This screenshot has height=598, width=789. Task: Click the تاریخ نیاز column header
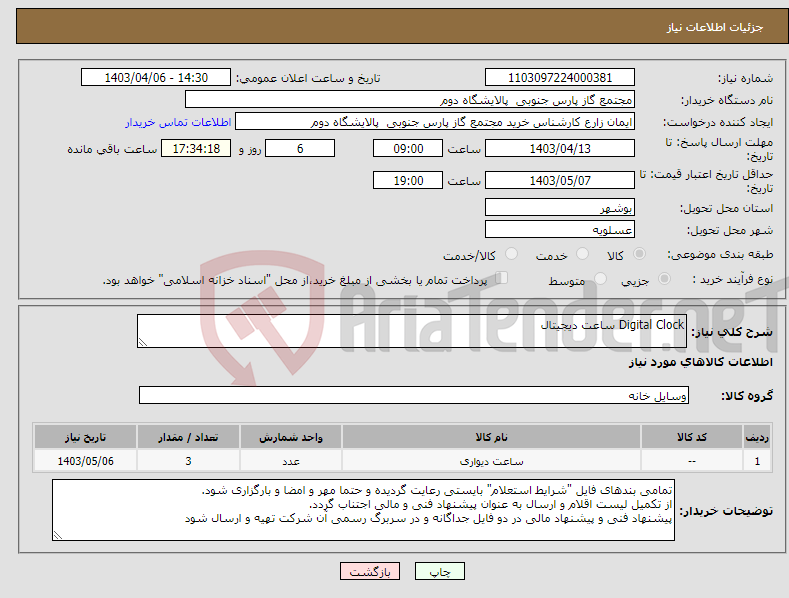click(85, 437)
